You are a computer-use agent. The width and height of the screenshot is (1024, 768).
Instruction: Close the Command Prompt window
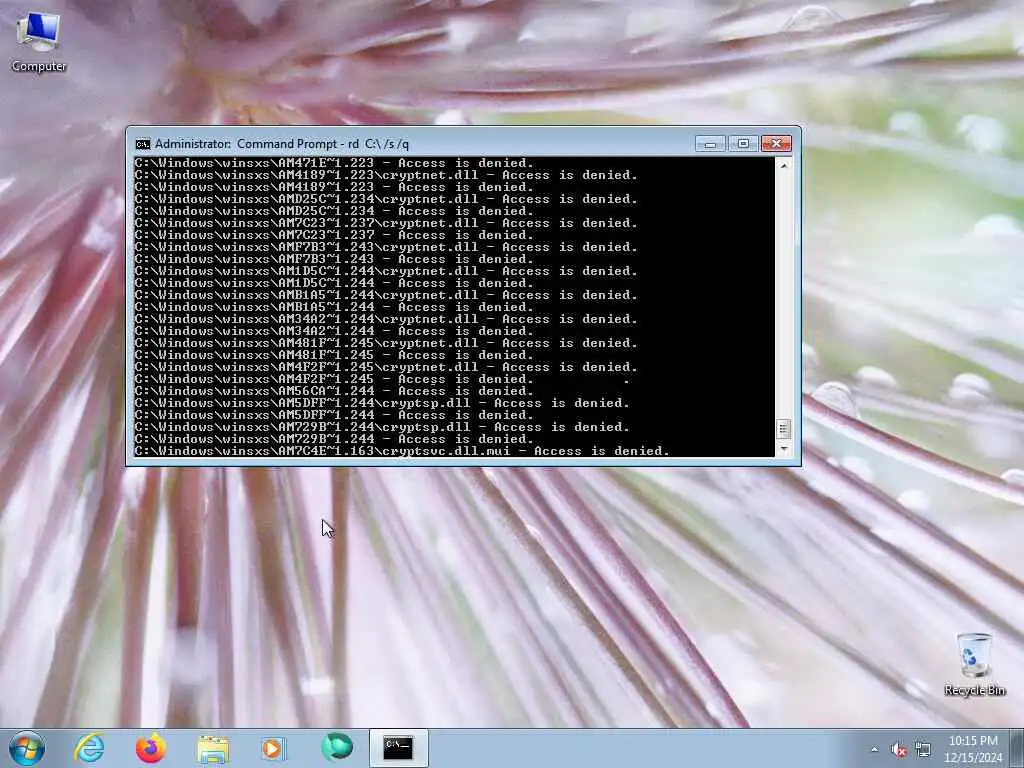pos(776,144)
